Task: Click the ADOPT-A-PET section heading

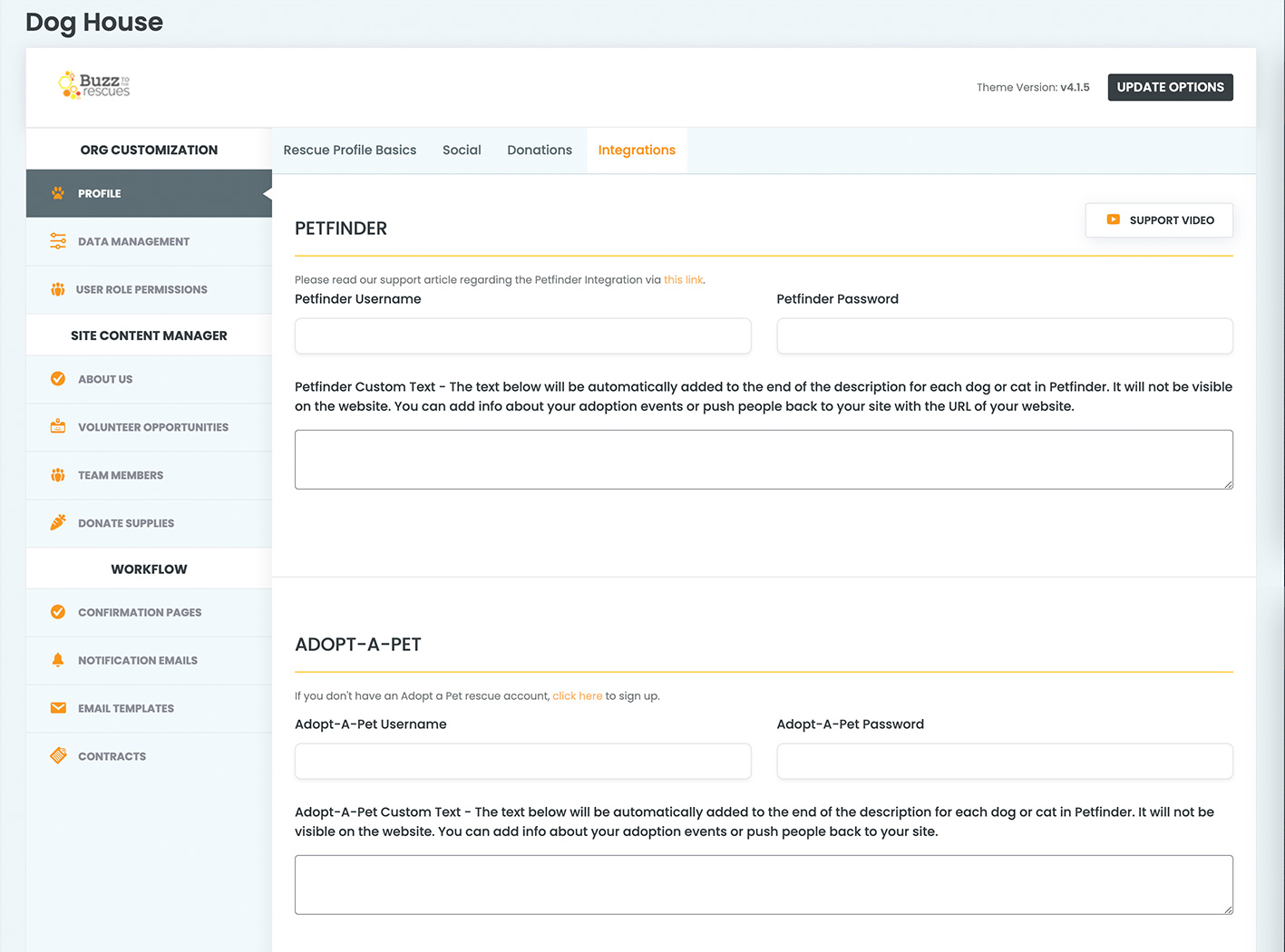Action: [358, 645]
